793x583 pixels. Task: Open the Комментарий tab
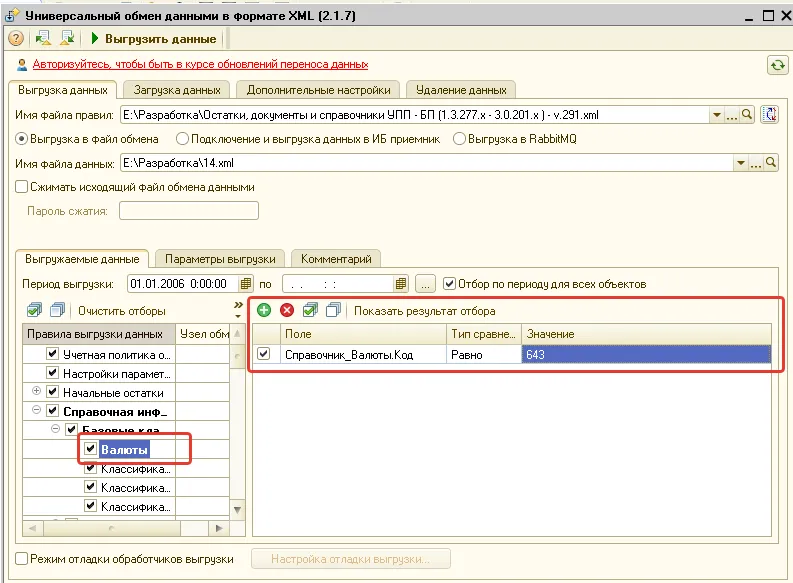tap(336, 259)
